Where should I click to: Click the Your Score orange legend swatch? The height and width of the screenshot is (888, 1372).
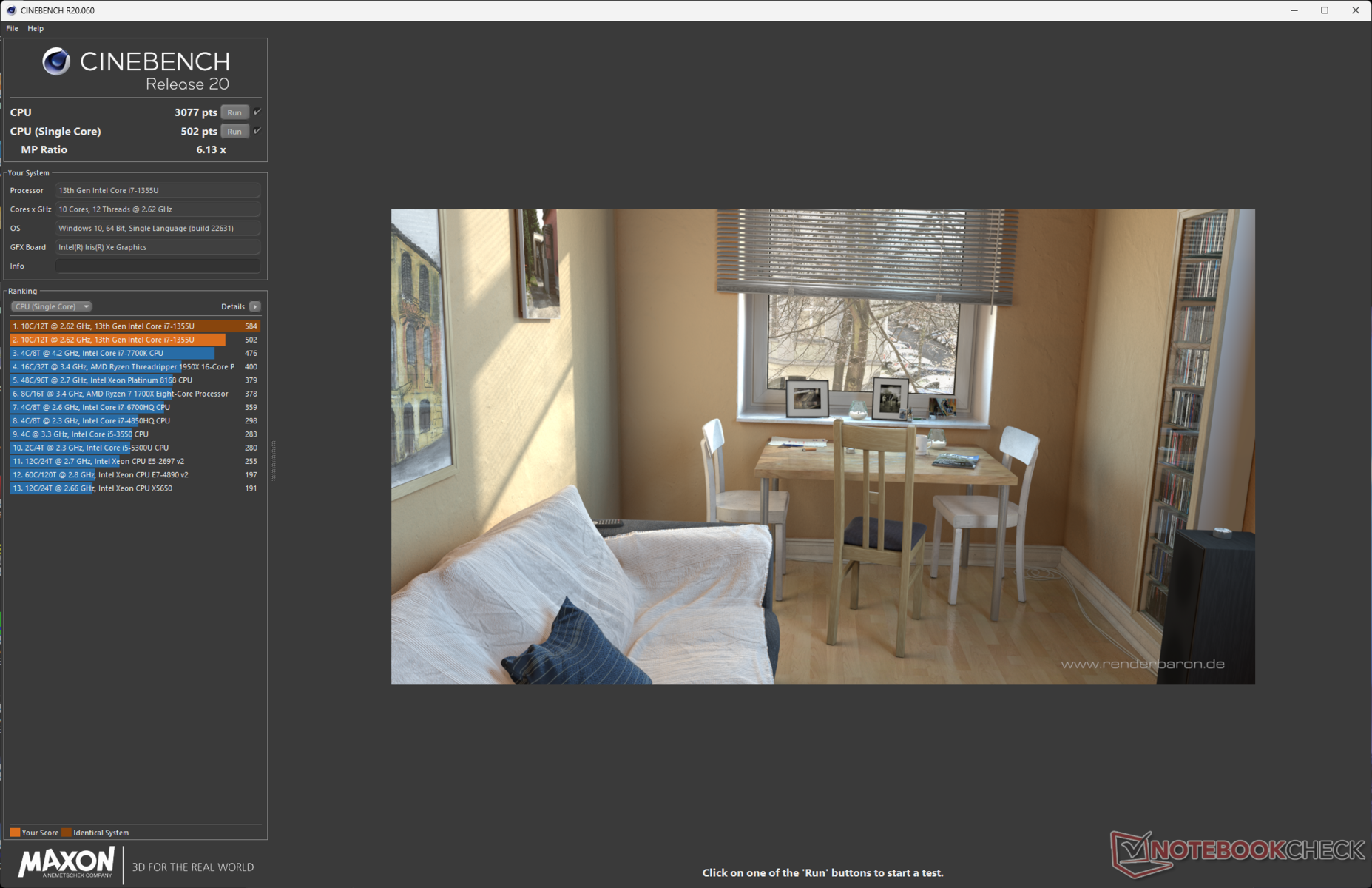point(15,832)
